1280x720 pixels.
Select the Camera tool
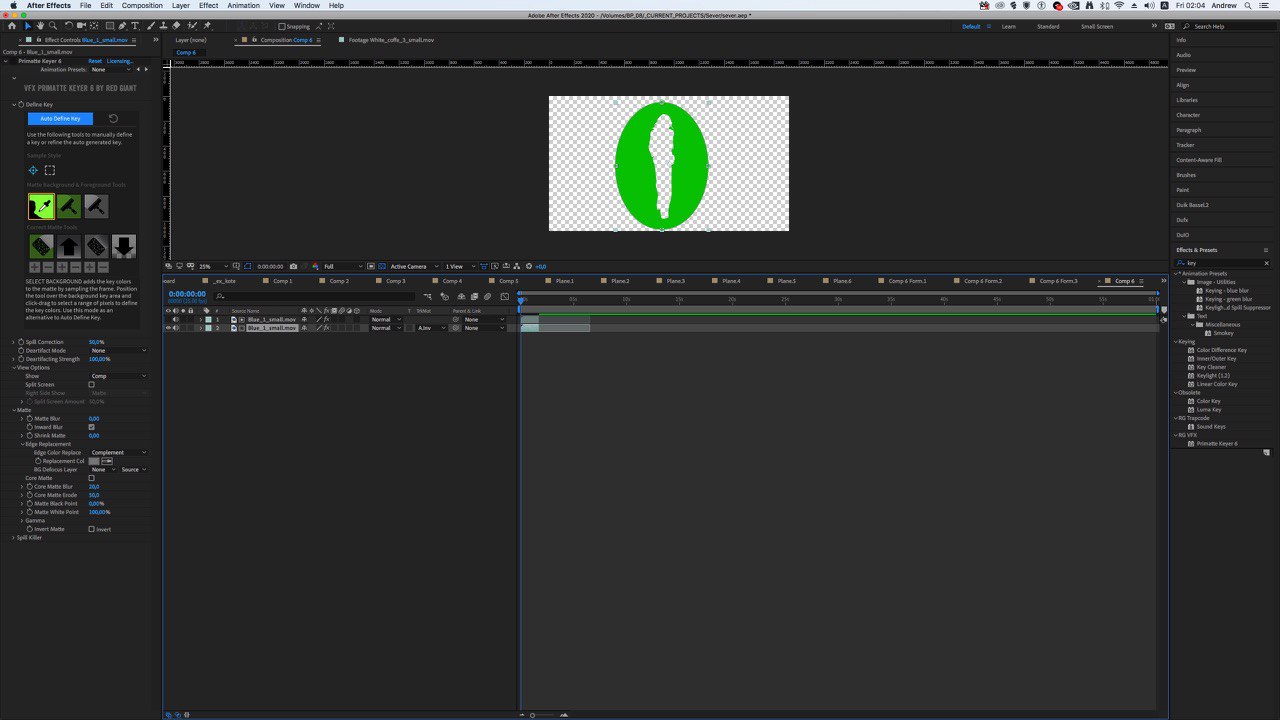[81, 26]
